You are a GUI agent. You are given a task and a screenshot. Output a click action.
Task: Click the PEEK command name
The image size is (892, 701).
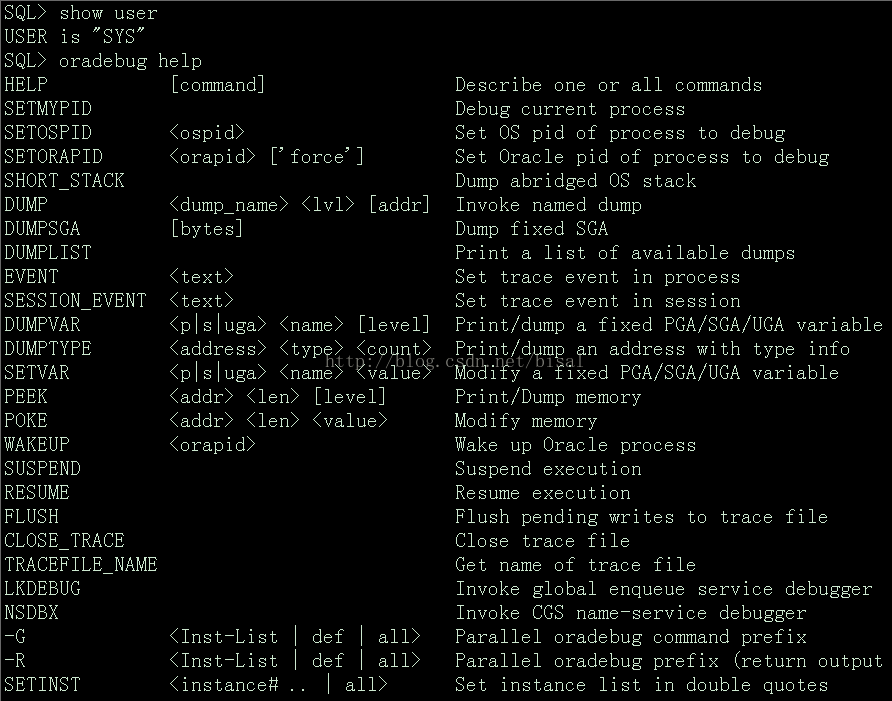(x=26, y=397)
